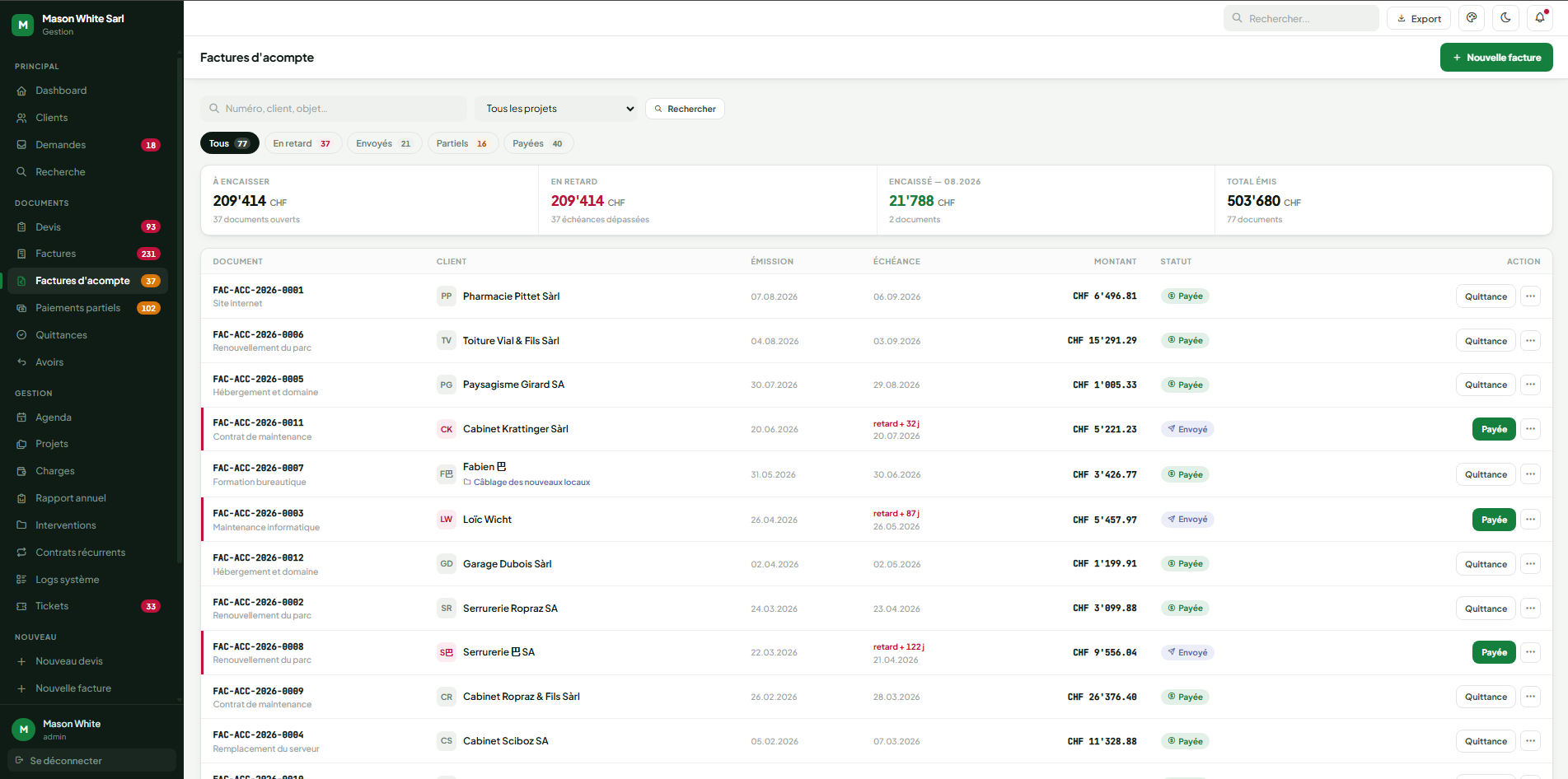1568x779 pixels.
Task: Open more actions for FAC-ACC-2026-0011
Action: [x=1530, y=429]
